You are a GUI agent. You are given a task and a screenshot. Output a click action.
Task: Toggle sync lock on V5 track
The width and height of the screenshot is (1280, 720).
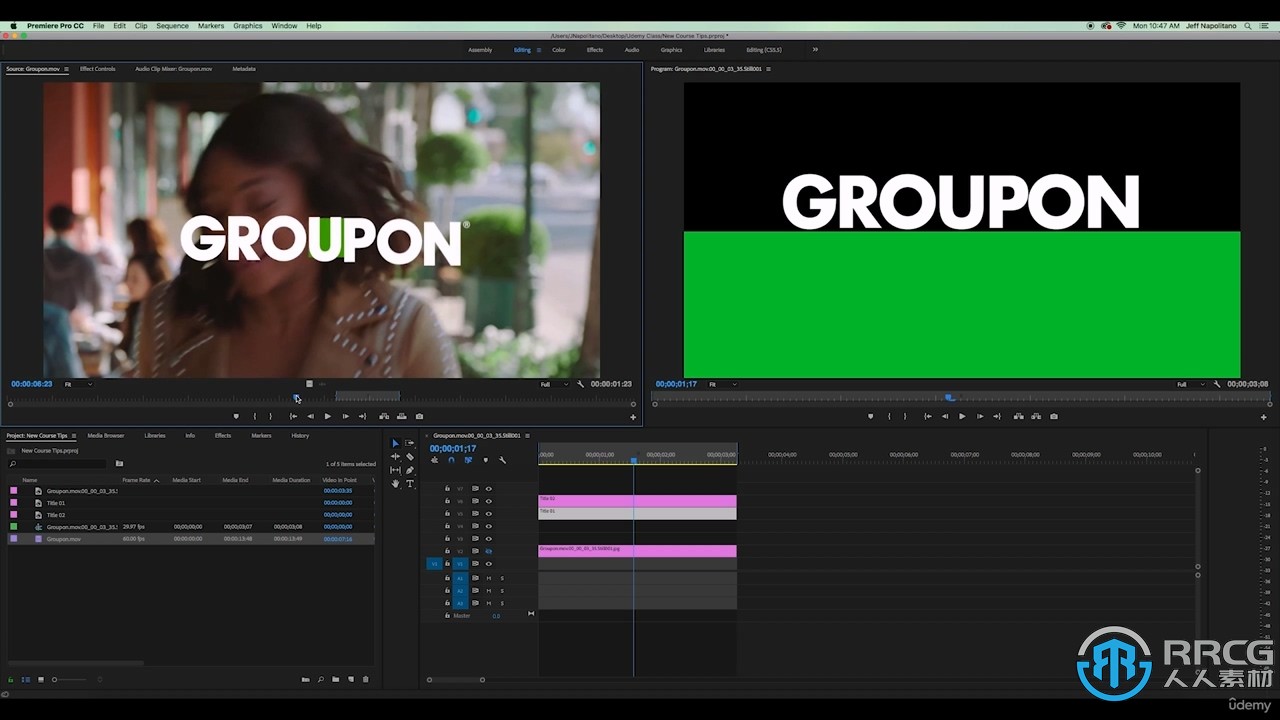point(476,514)
